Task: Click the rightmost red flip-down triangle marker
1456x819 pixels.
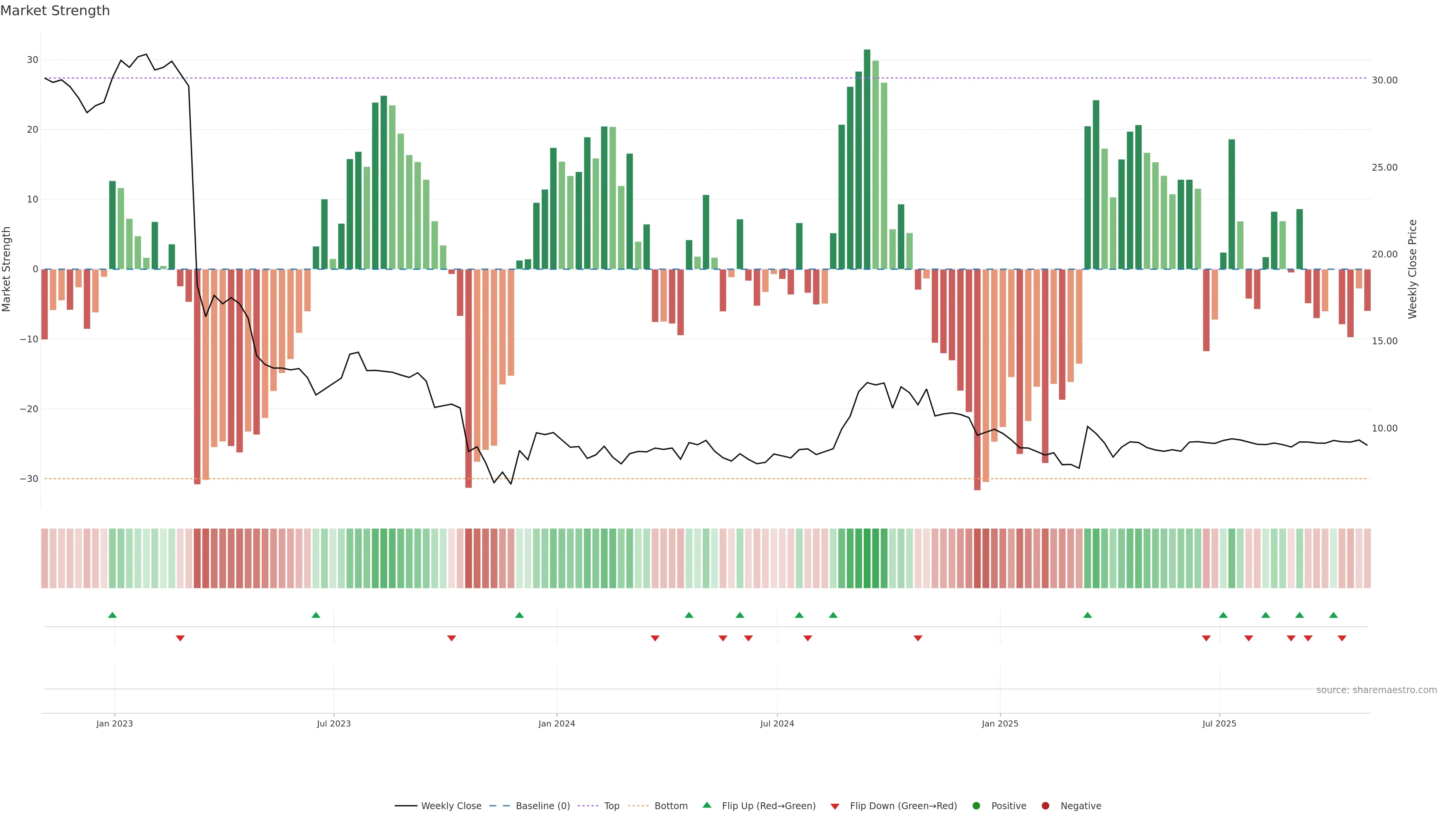Action: click(1342, 638)
